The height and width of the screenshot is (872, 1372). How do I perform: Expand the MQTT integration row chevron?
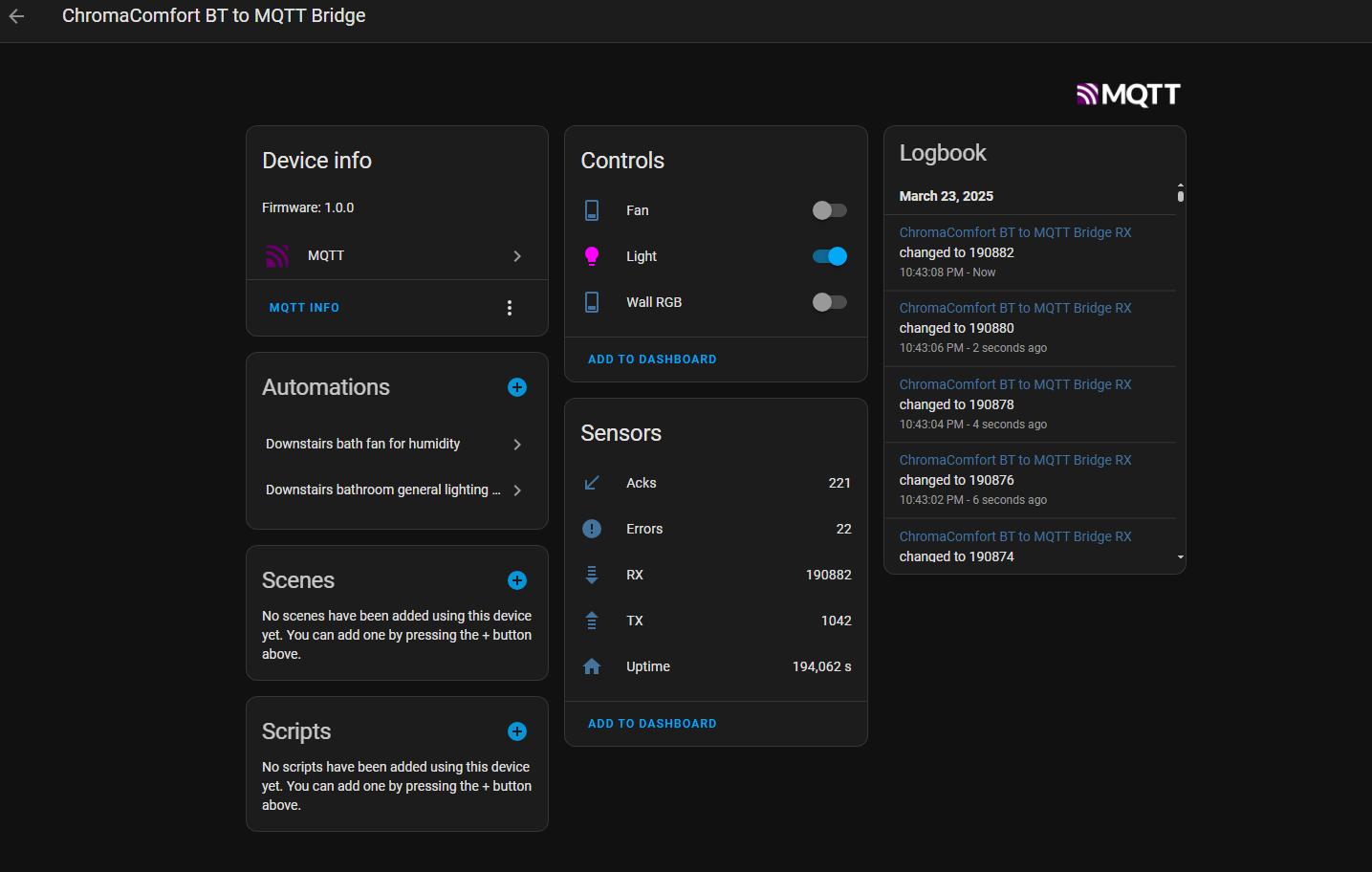click(517, 256)
